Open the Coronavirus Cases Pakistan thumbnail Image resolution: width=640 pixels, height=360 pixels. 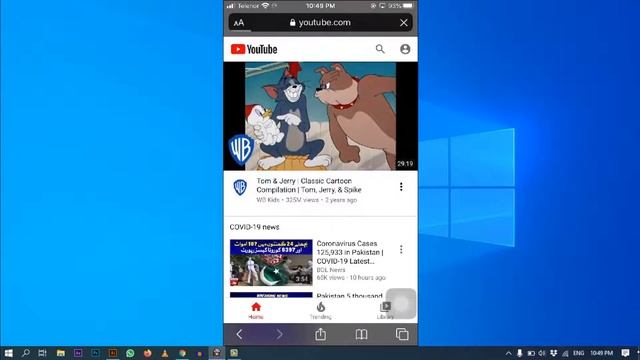click(x=271, y=262)
